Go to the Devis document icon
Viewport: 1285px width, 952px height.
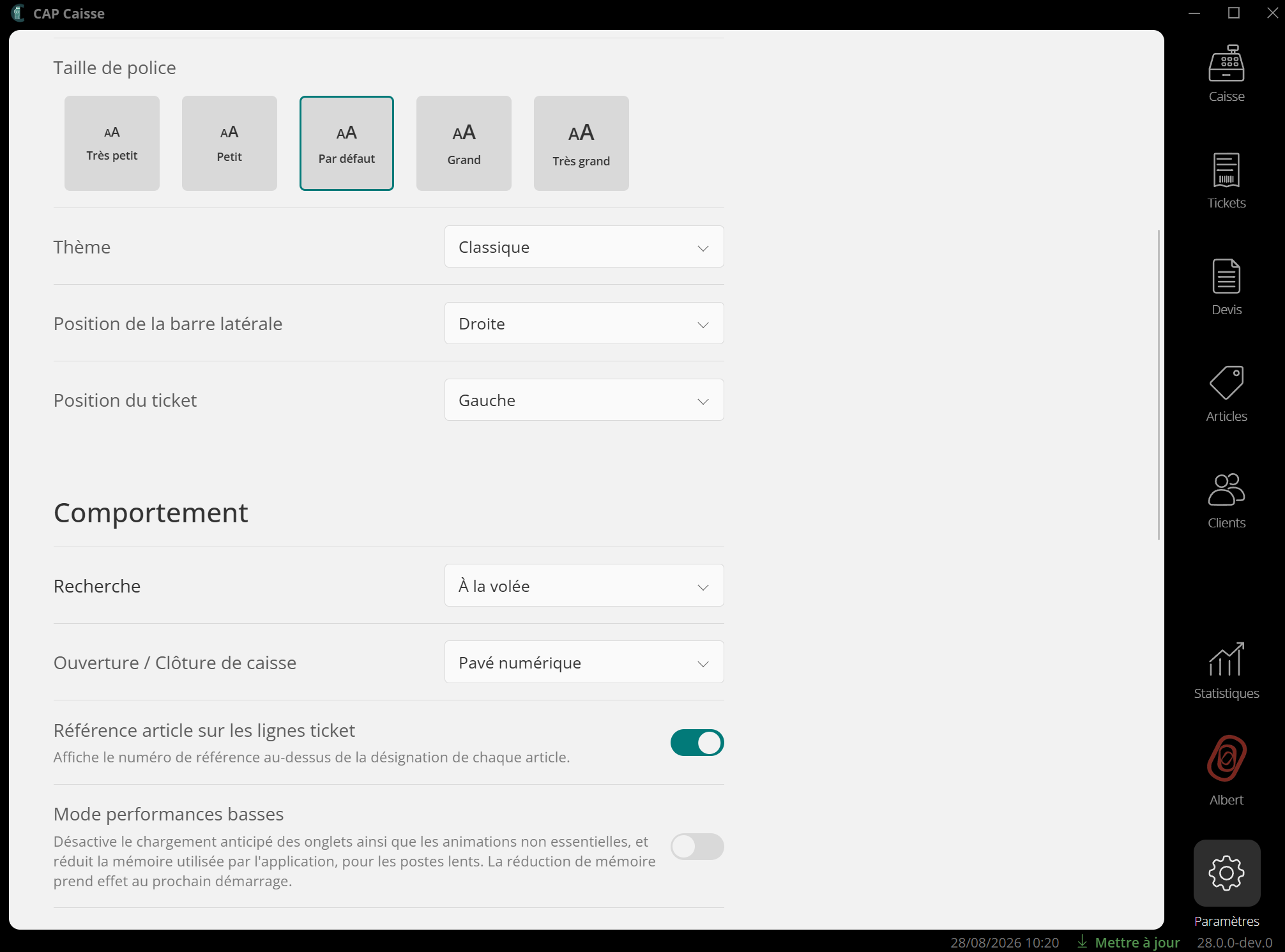[1226, 276]
